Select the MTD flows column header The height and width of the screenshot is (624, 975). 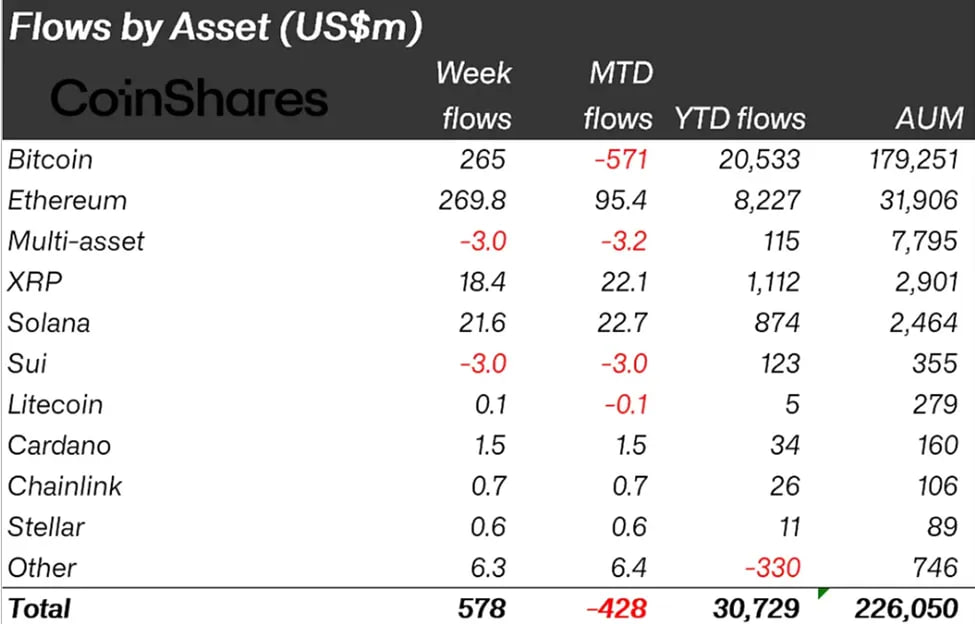click(618, 96)
